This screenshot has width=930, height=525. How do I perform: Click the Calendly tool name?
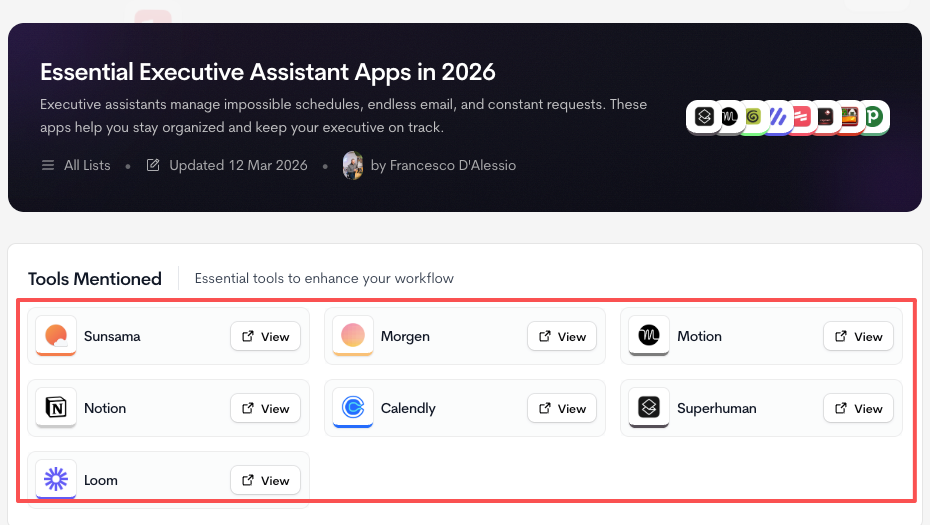pos(408,408)
